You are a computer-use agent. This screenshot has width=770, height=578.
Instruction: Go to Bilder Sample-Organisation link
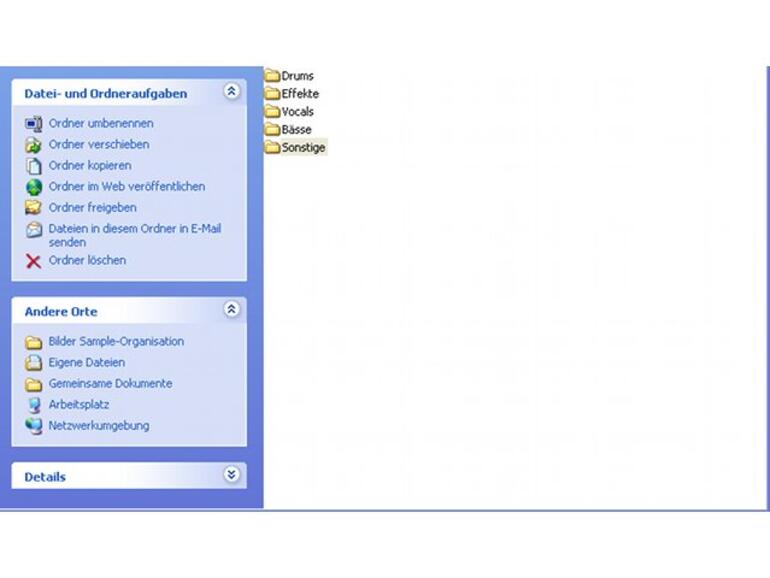pos(116,341)
